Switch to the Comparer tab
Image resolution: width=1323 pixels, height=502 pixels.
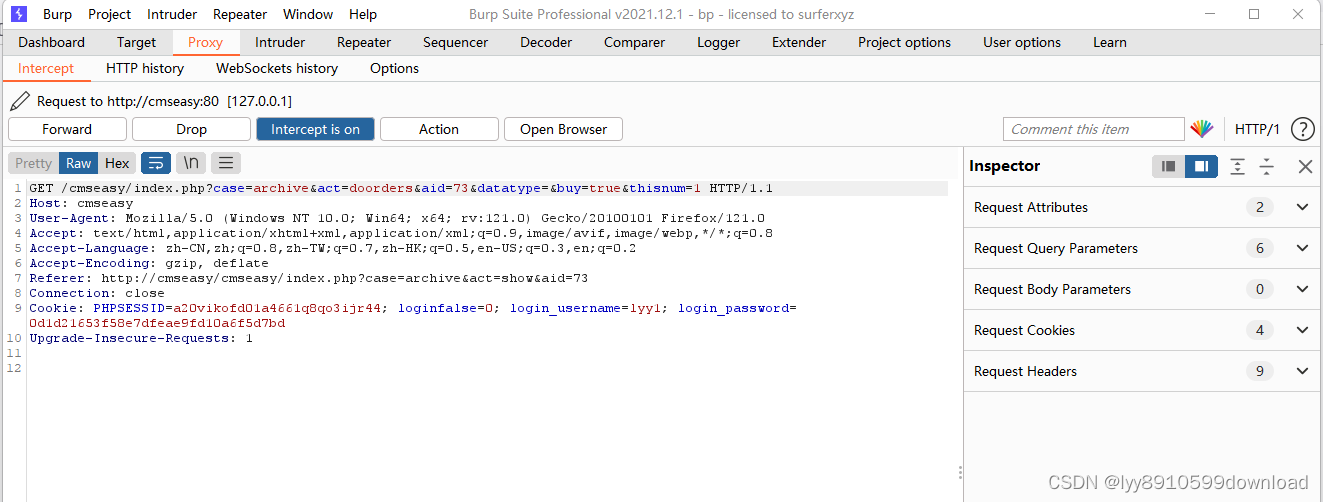tap(634, 42)
